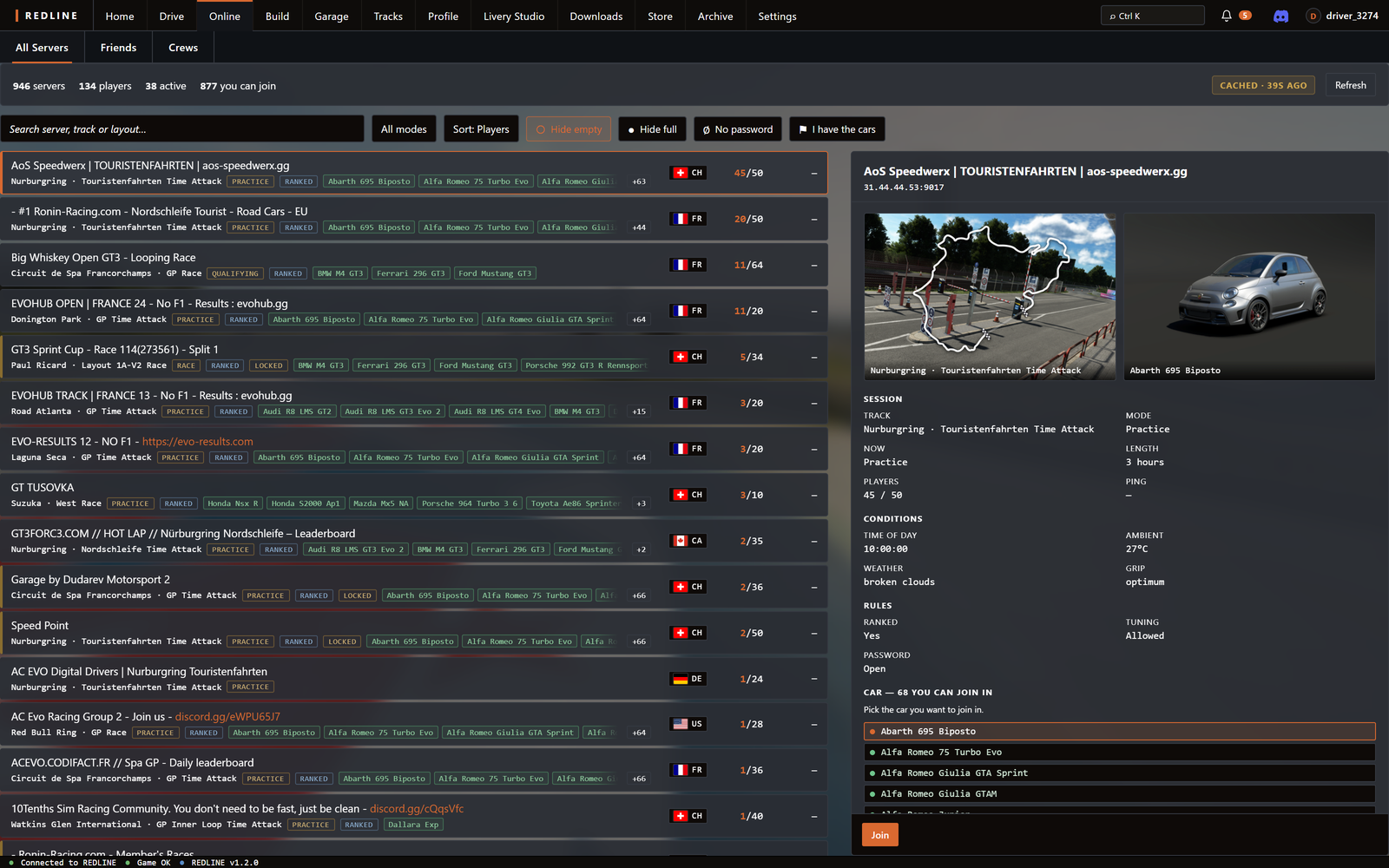The width and height of the screenshot is (1389, 868).
Task: Open the Livery Studio menu
Action: (x=514, y=16)
